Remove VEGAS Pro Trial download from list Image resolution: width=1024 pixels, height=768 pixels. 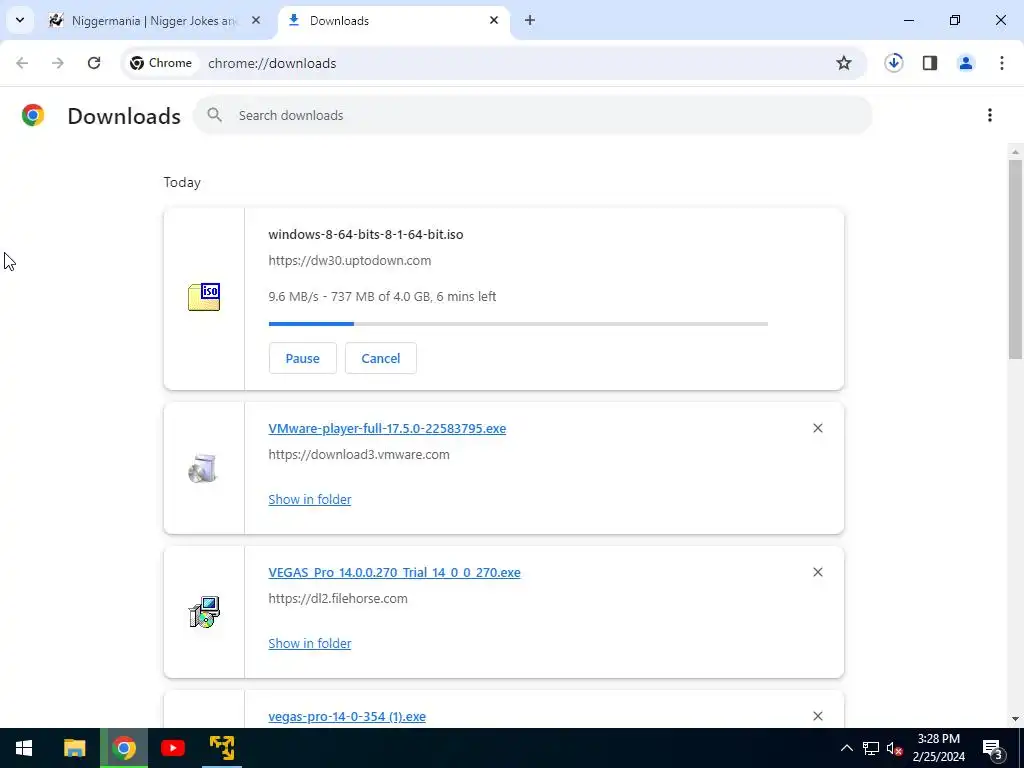(818, 572)
